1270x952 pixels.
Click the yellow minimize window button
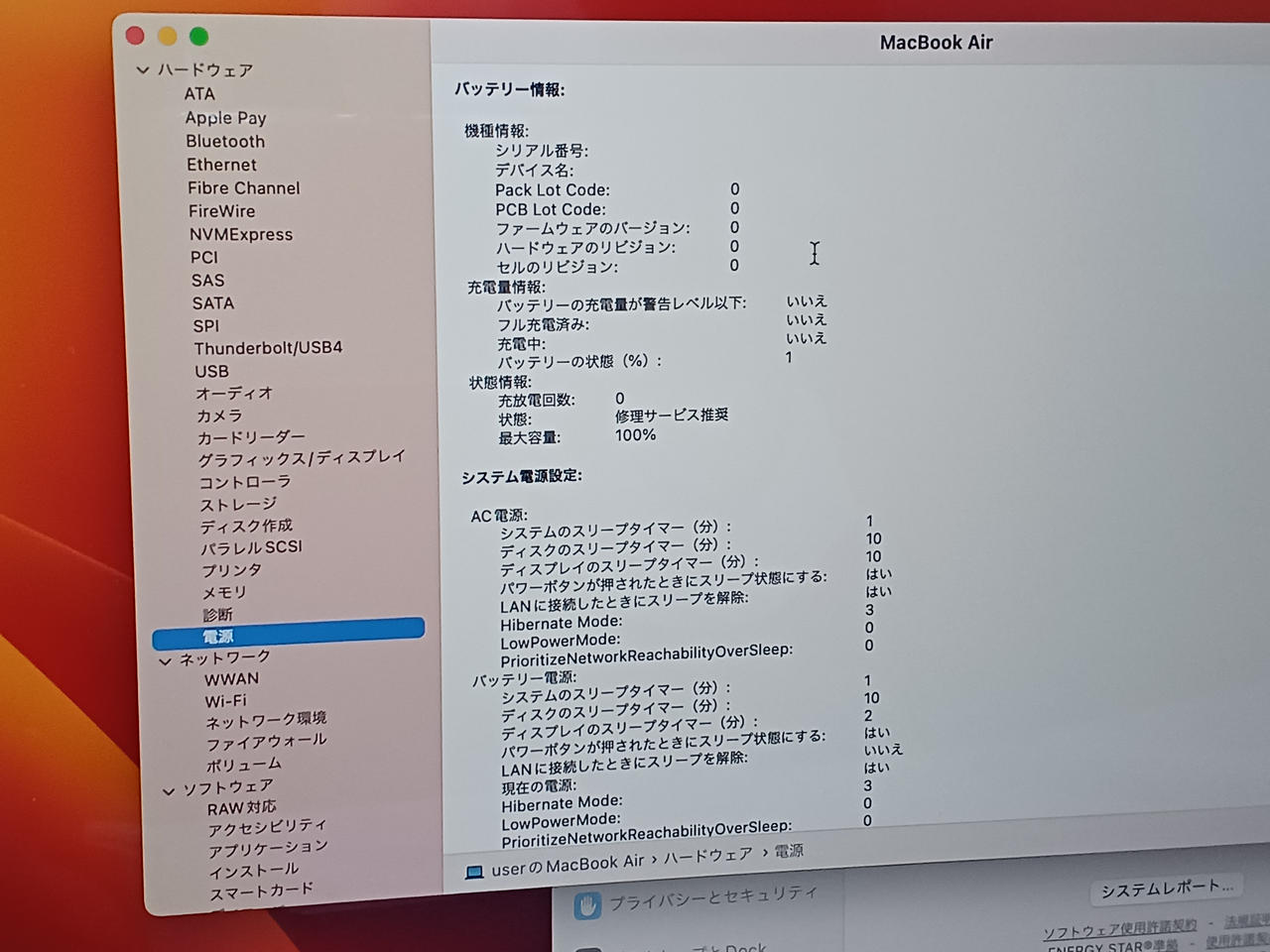click(x=168, y=37)
